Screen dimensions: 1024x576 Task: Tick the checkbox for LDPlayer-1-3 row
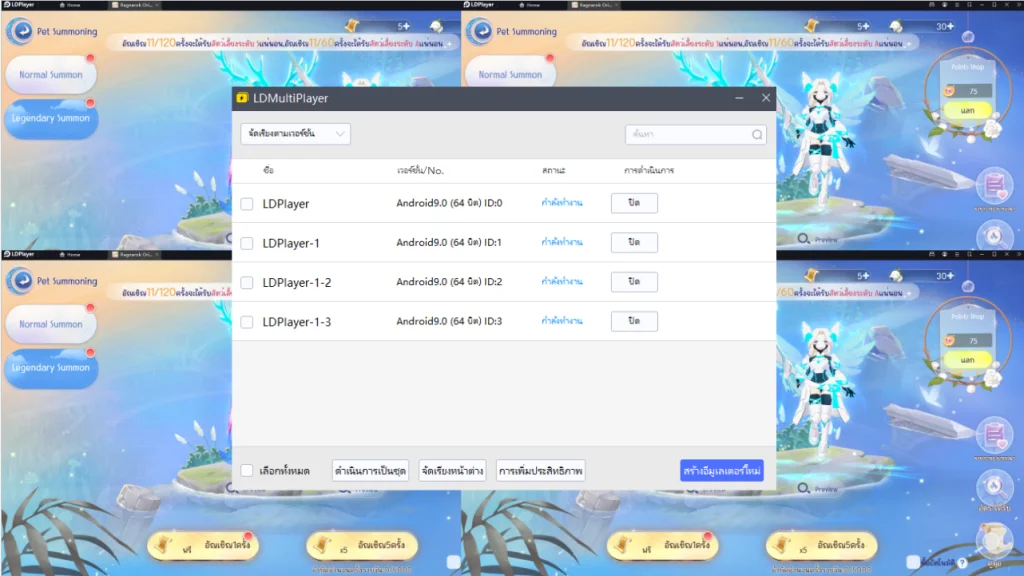click(247, 322)
